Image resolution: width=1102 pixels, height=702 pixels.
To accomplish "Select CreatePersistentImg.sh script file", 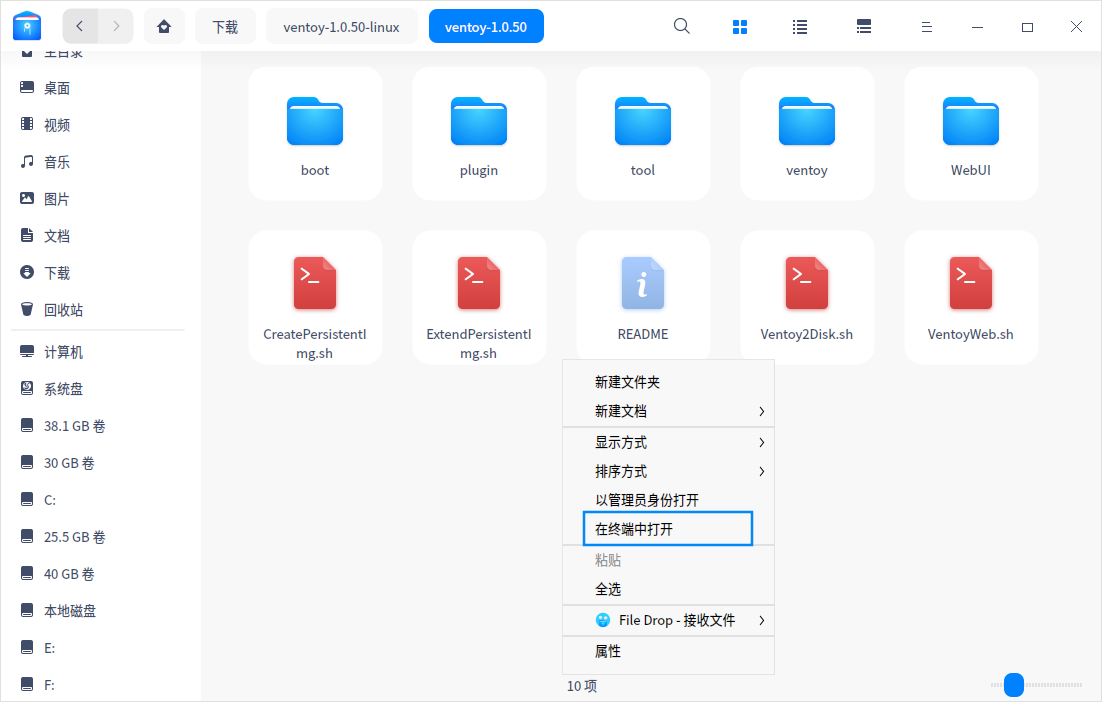I will tap(315, 297).
